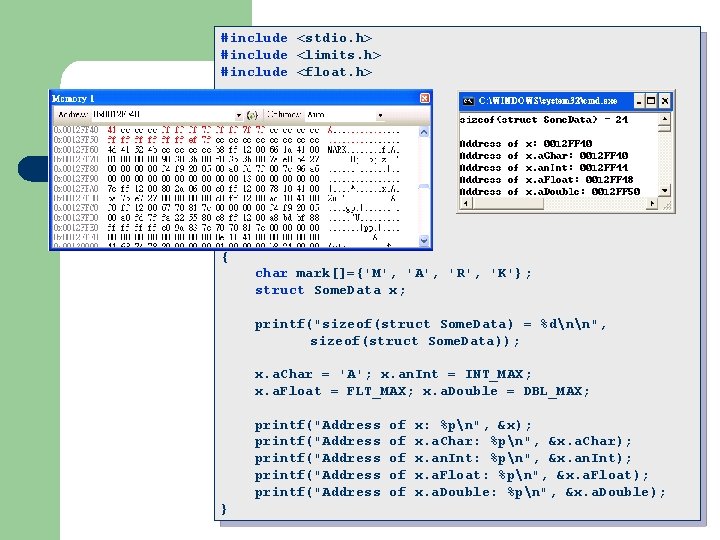Click the '#include <stdio.h>' code line
Image resolution: width=720 pixels, height=540 pixels.
pyautogui.click(x=296, y=38)
